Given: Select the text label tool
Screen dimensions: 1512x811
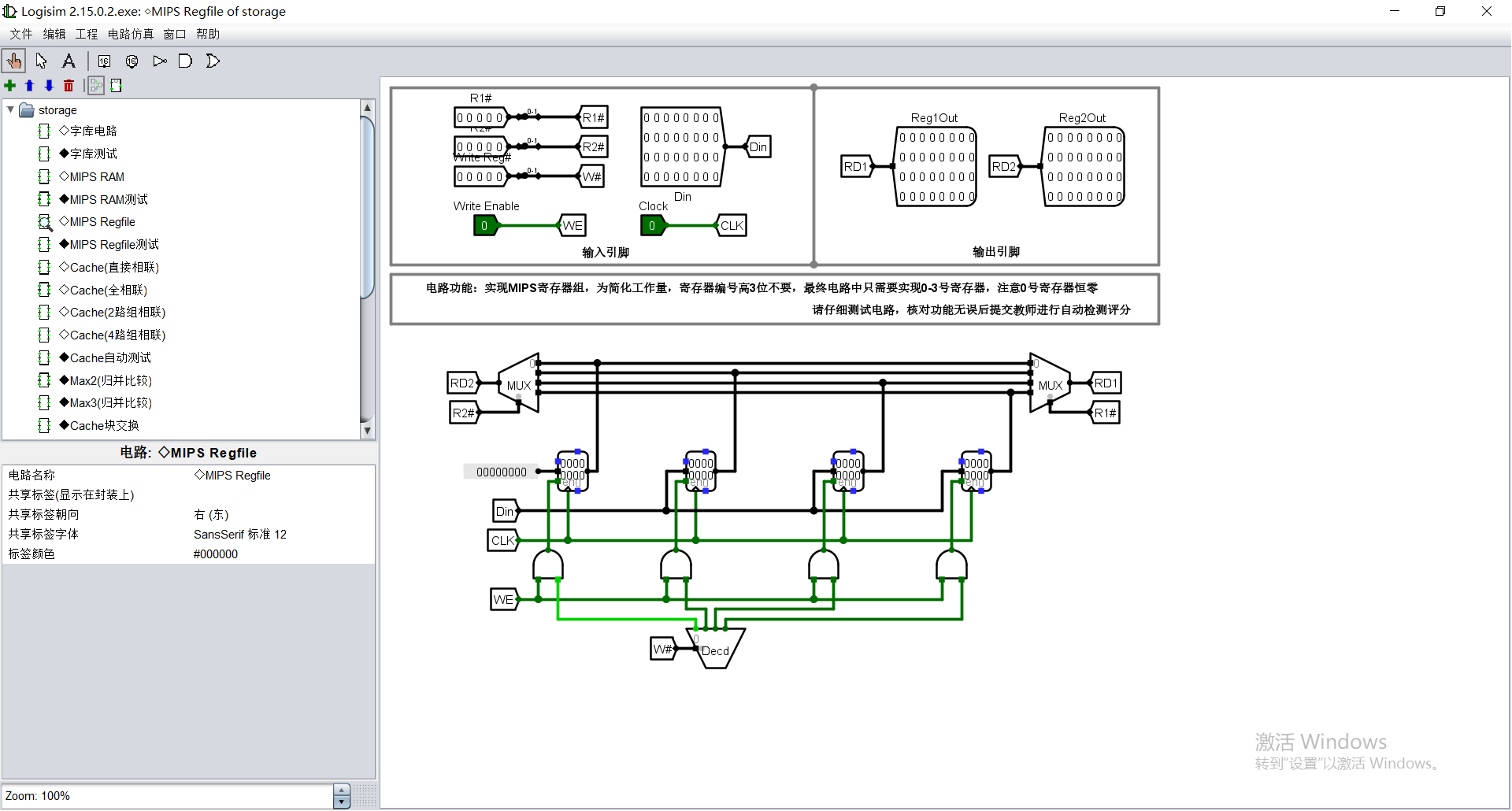Looking at the screenshot, I should point(69,61).
